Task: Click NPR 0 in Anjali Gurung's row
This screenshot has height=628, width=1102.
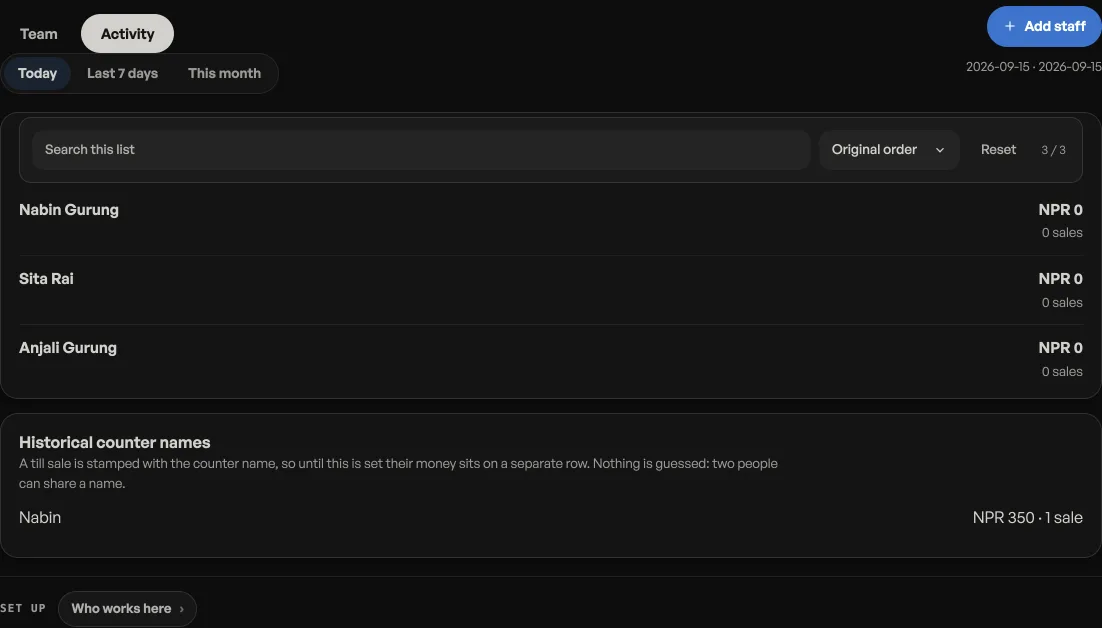Action: [x=1061, y=348]
